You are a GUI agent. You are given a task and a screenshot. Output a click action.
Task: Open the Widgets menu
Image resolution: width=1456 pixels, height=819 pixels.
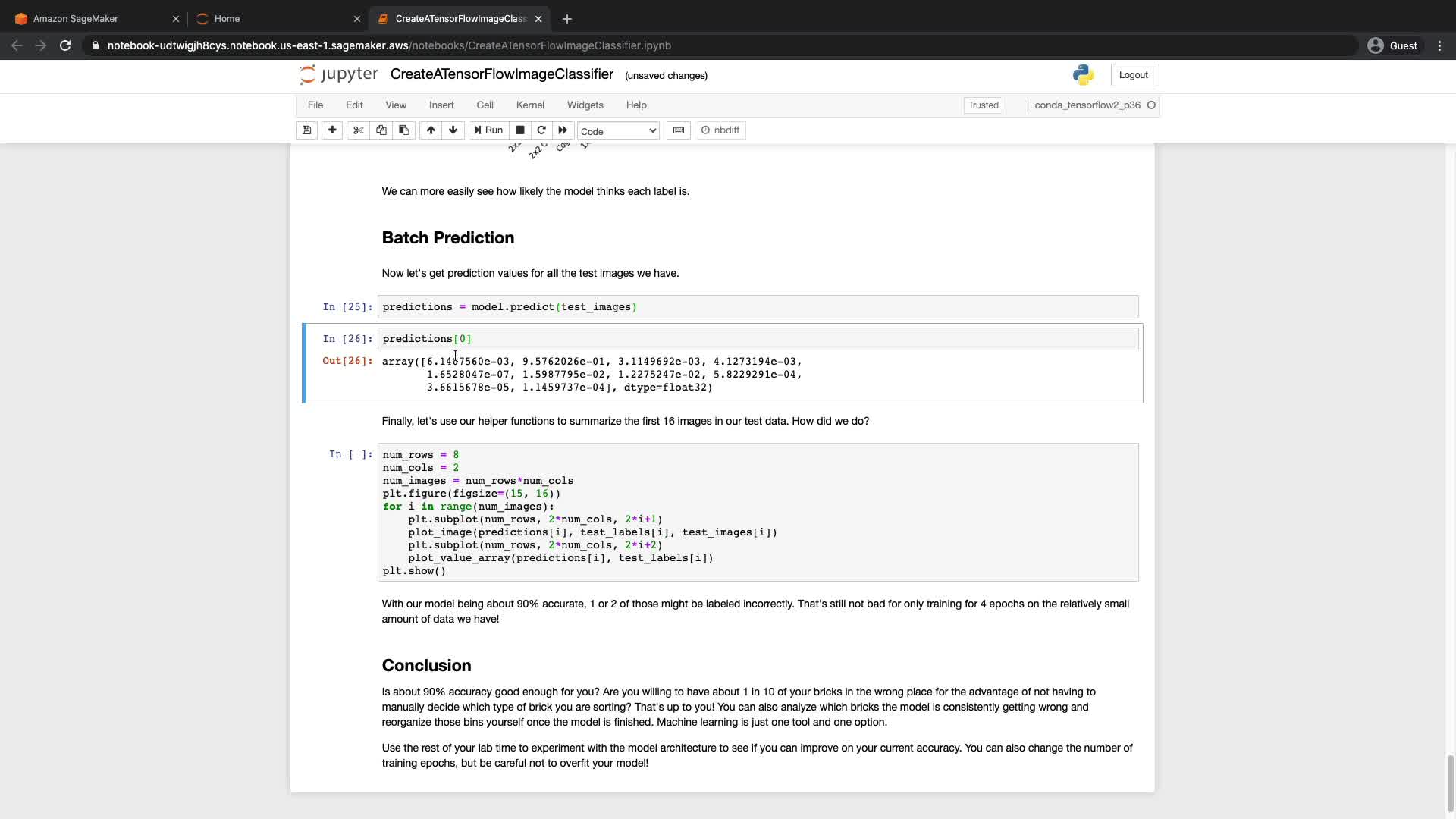coord(585,105)
